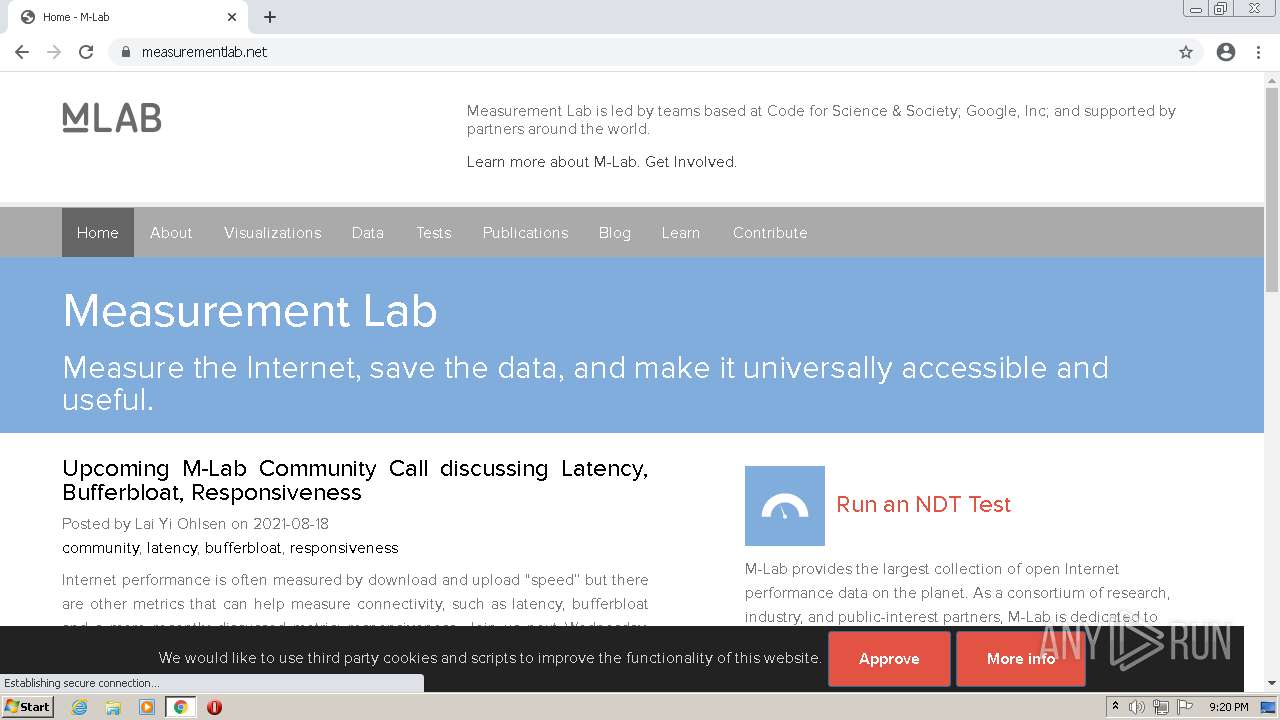Click the More info cookie button
1280x720 pixels.
tap(1021, 658)
